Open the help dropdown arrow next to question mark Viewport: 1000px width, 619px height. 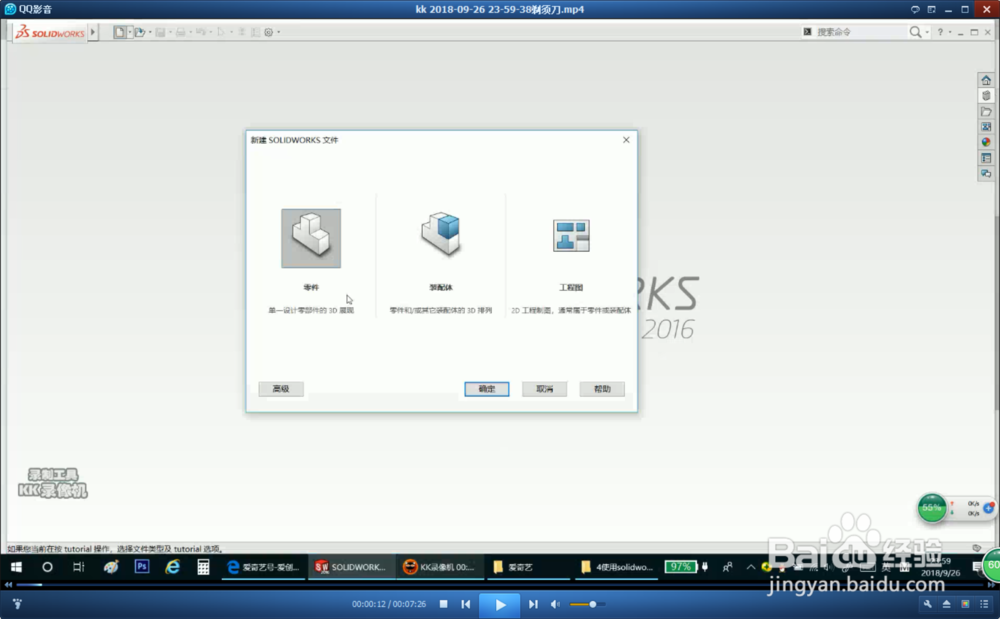950,32
